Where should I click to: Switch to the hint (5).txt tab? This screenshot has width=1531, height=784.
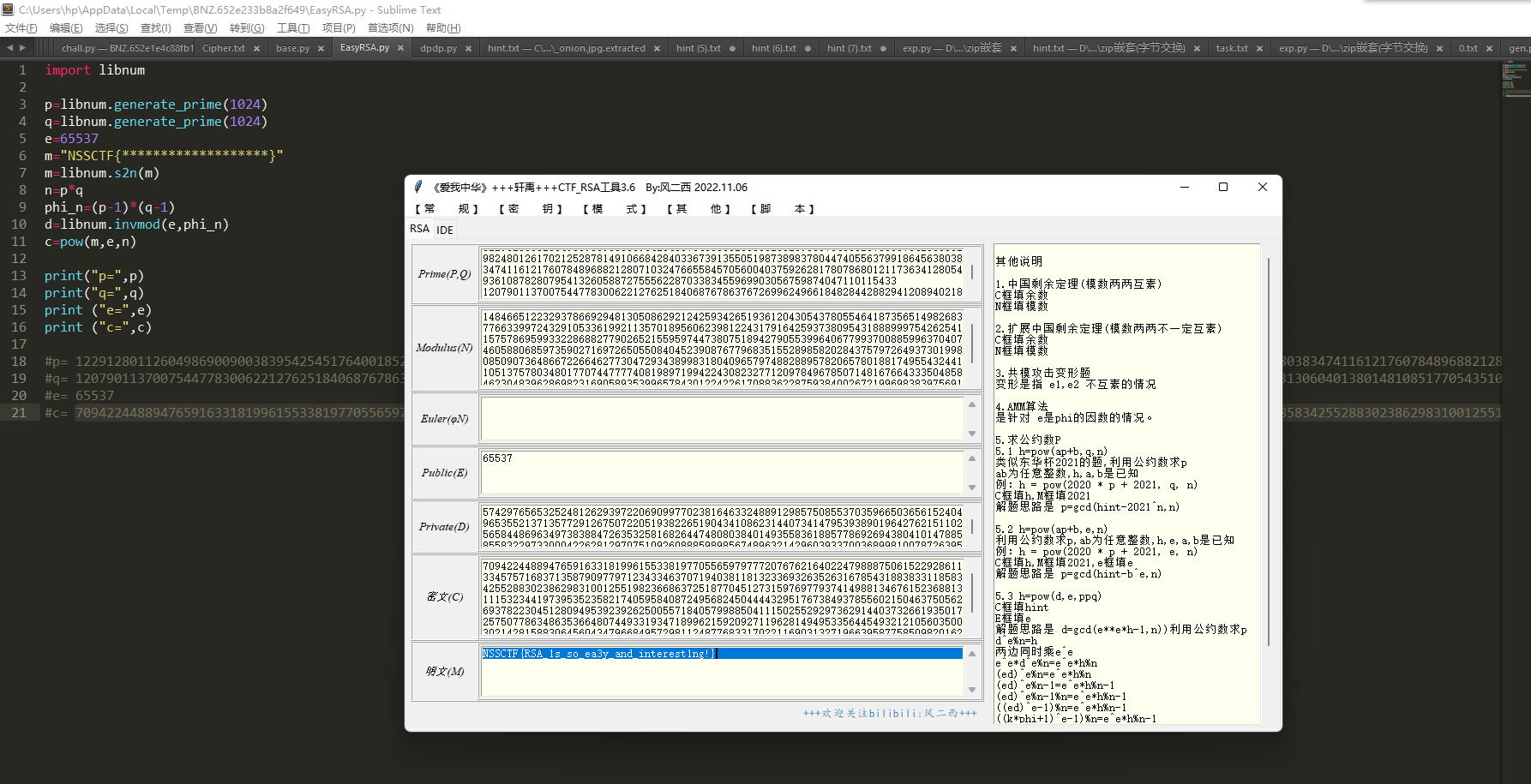(x=699, y=48)
